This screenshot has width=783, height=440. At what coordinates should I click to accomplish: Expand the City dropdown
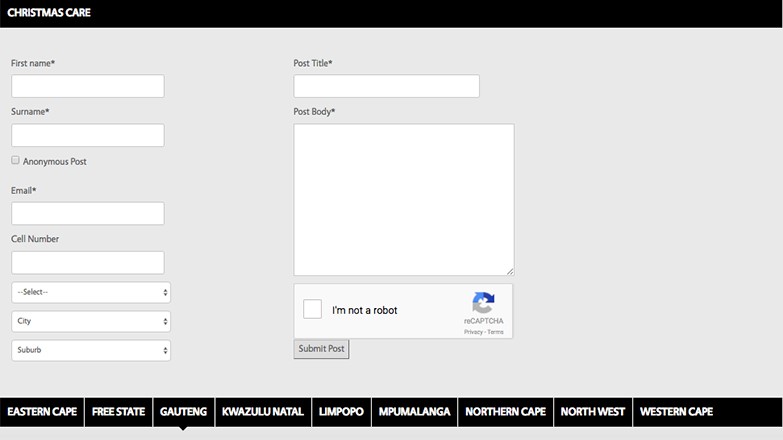(x=91, y=321)
